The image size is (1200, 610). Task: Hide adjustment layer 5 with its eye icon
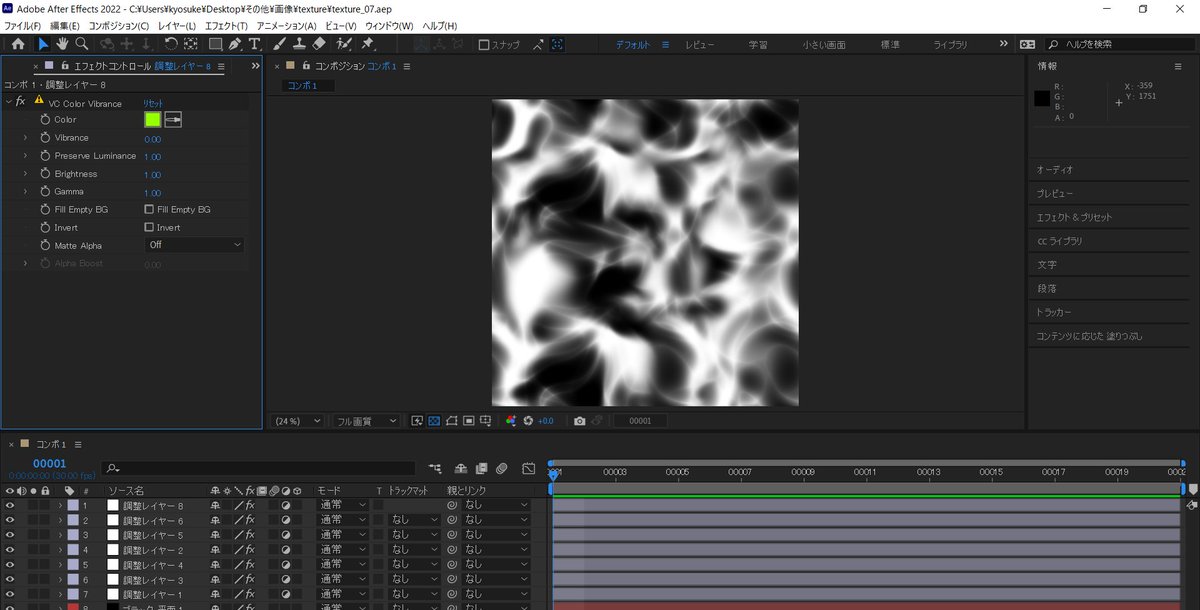click(x=10, y=536)
